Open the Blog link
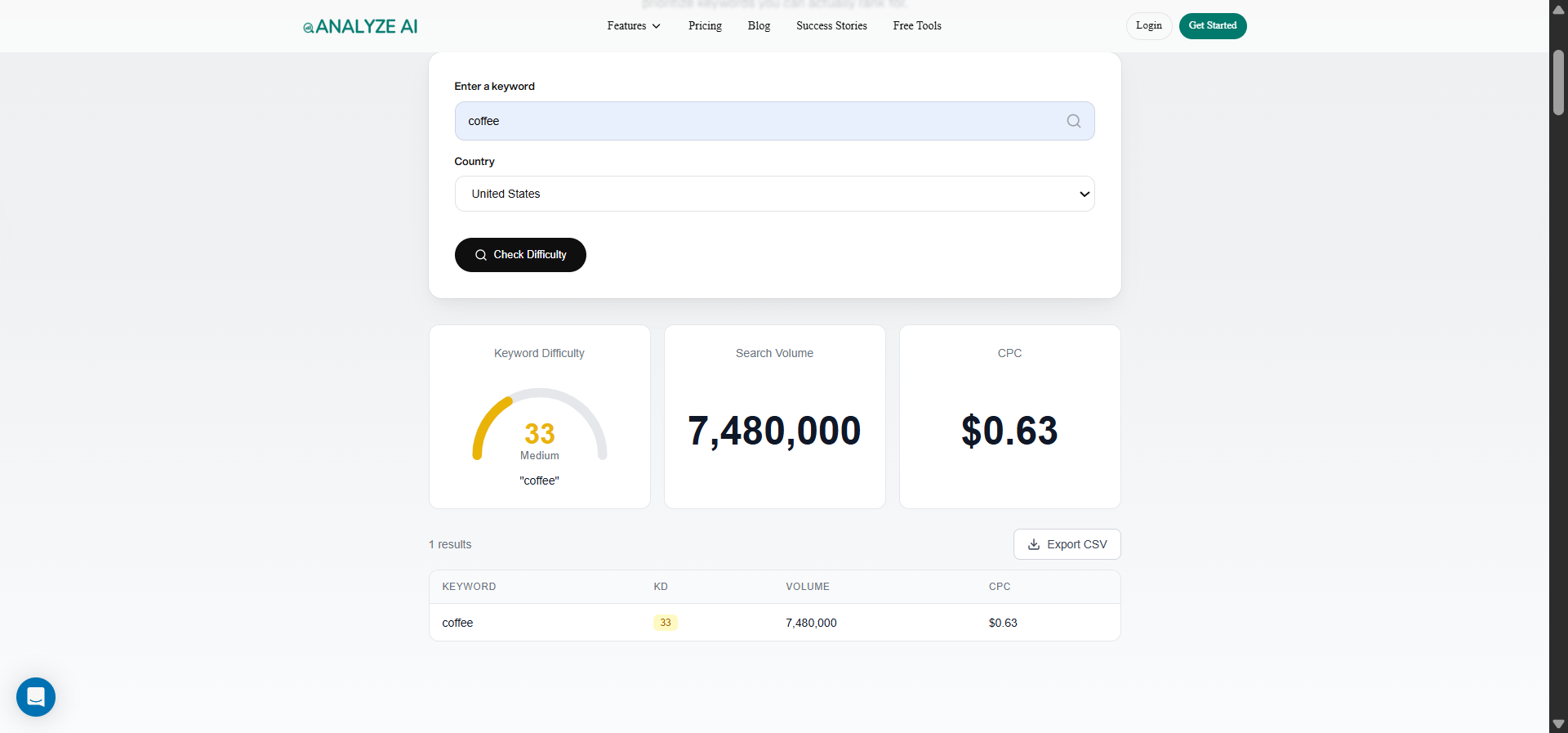 [759, 26]
